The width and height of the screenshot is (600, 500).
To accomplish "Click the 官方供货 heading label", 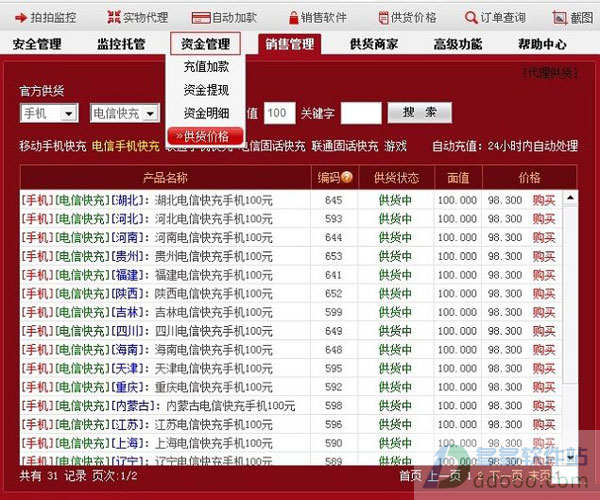I will 42,91.
